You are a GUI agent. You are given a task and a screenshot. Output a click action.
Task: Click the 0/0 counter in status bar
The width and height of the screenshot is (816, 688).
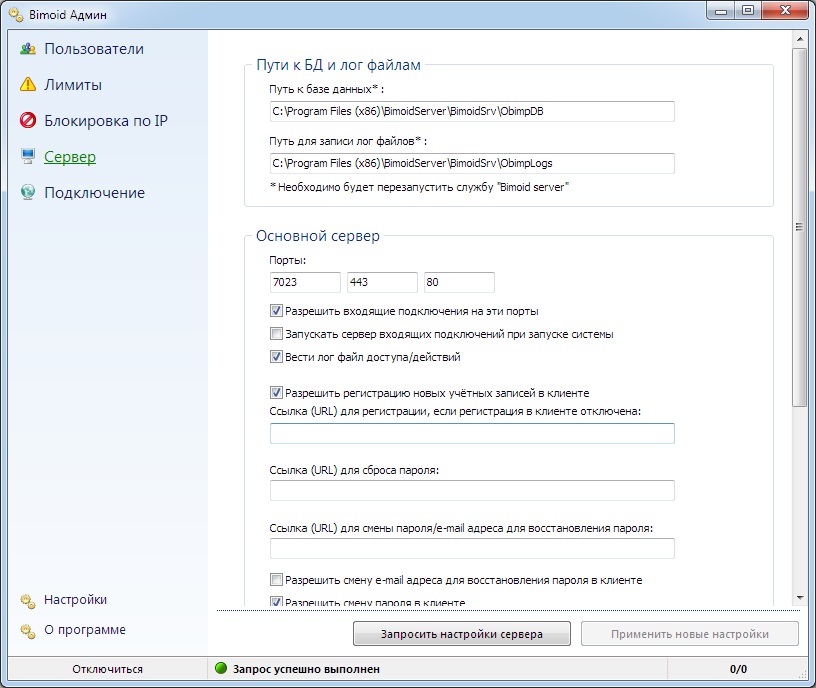point(738,669)
